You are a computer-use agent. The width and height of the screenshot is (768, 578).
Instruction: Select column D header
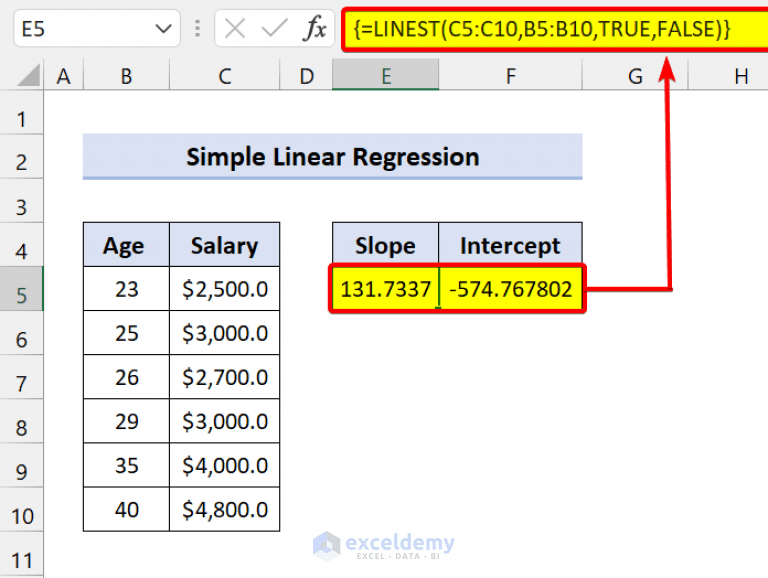click(307, 76)
